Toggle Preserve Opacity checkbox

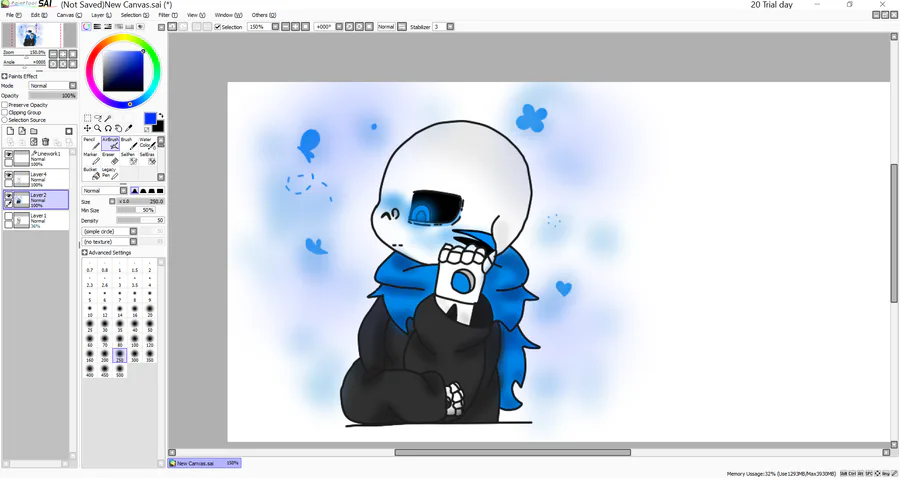(x=5, y=105)
